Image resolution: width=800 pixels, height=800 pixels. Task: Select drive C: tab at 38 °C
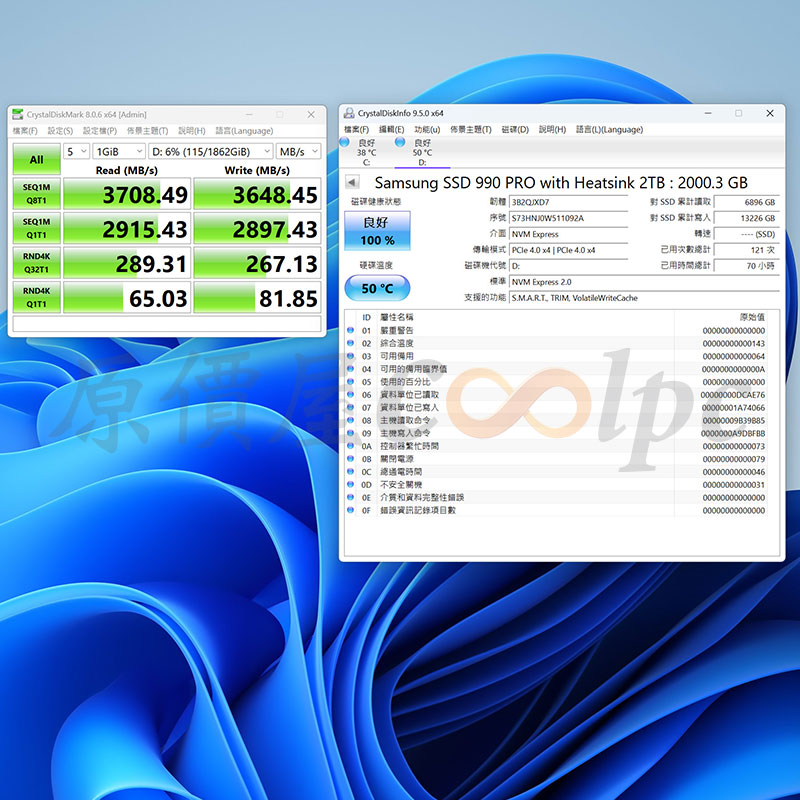(x=366, y=152)
